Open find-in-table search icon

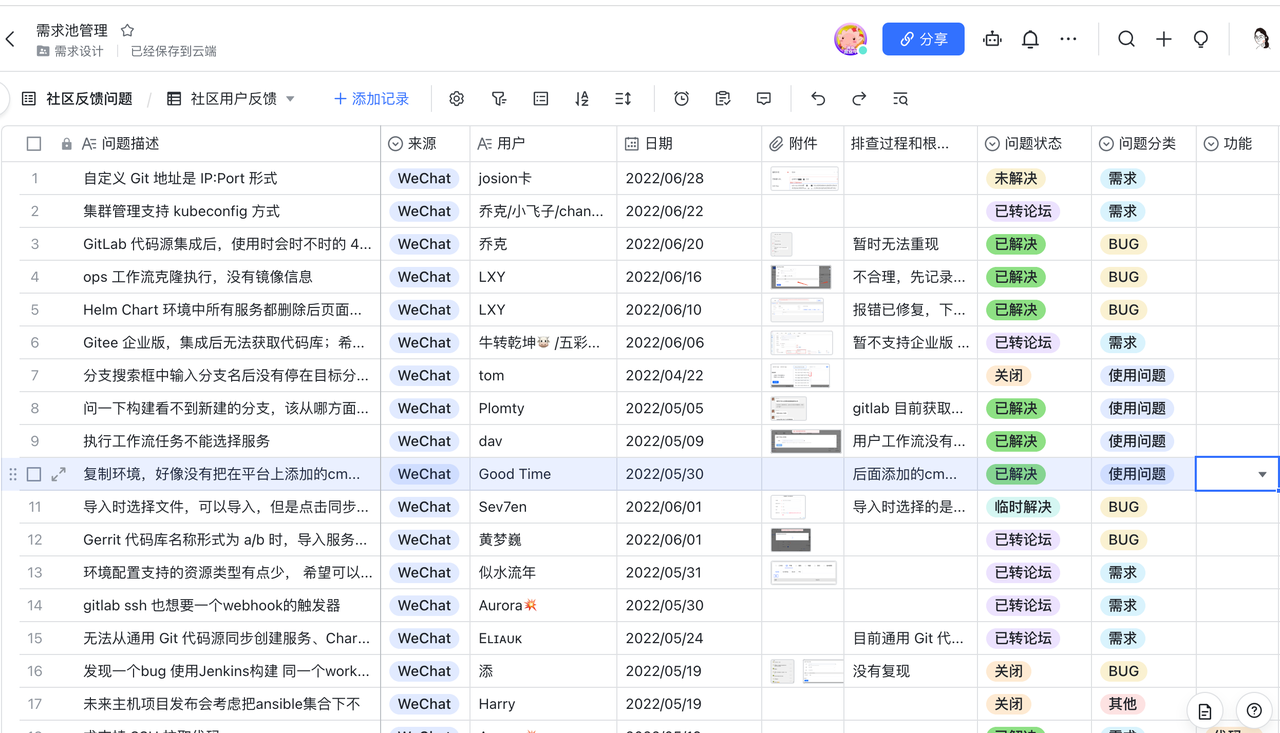[900, 99]
